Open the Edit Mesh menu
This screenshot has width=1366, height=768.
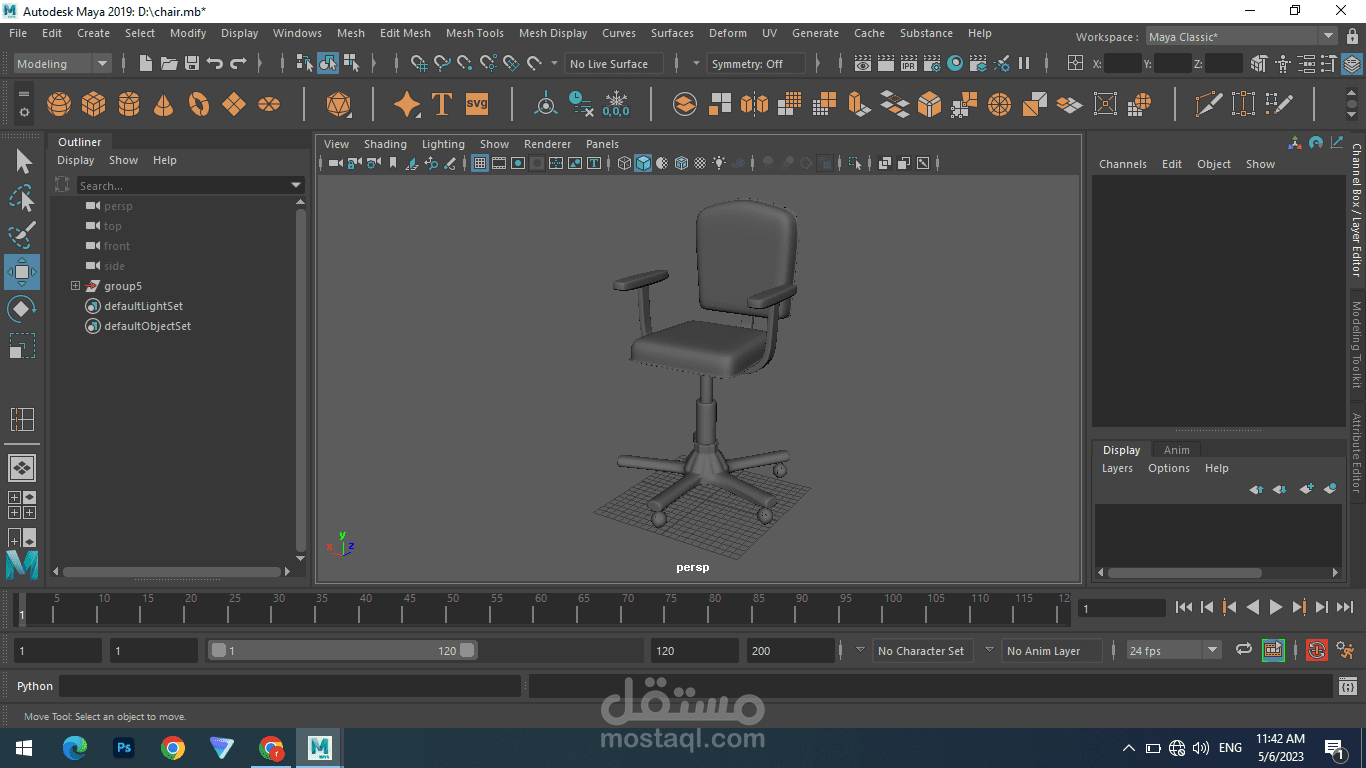point(405,33)
